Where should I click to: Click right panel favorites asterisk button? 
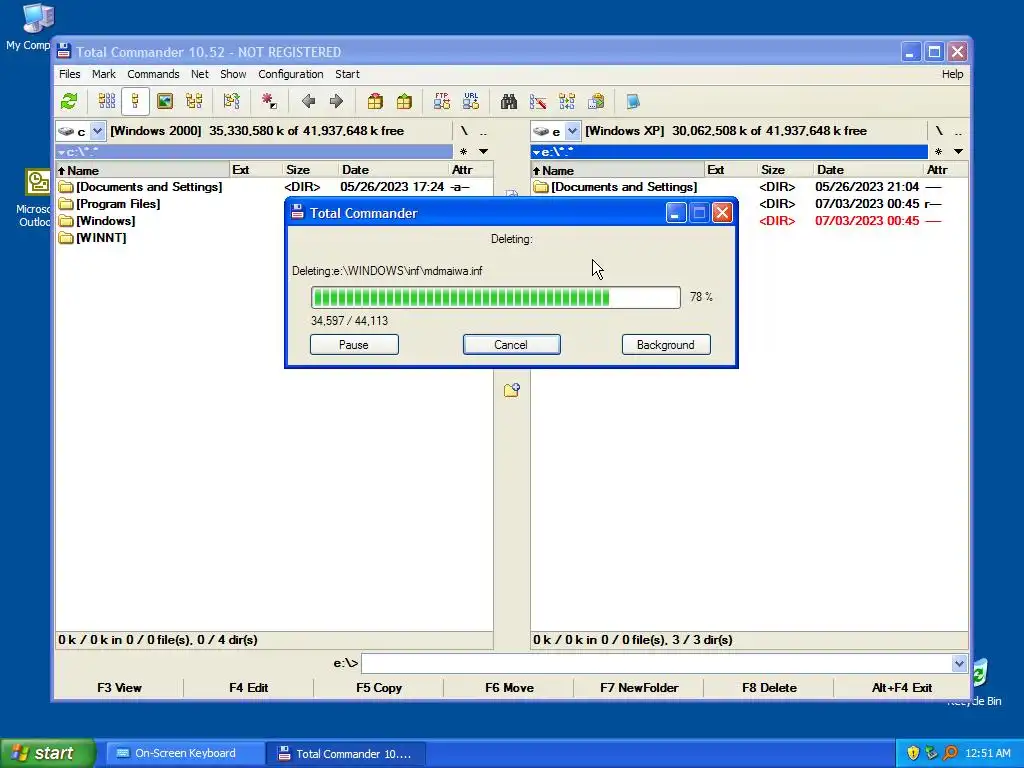tap(938, 152)
